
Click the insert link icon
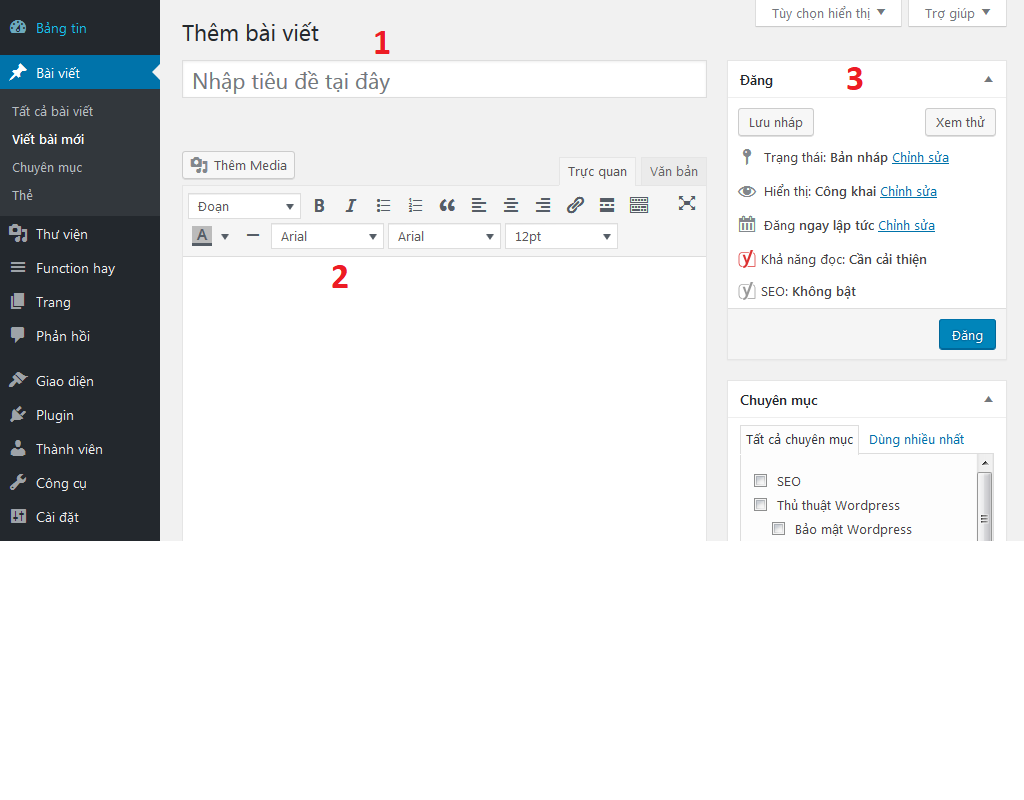pos(575,206)
